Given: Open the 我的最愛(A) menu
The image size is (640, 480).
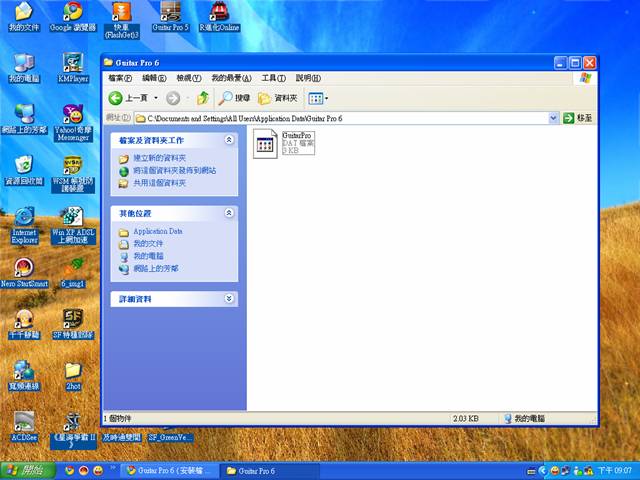Looking at the screenshot, I should pos(231,78).
